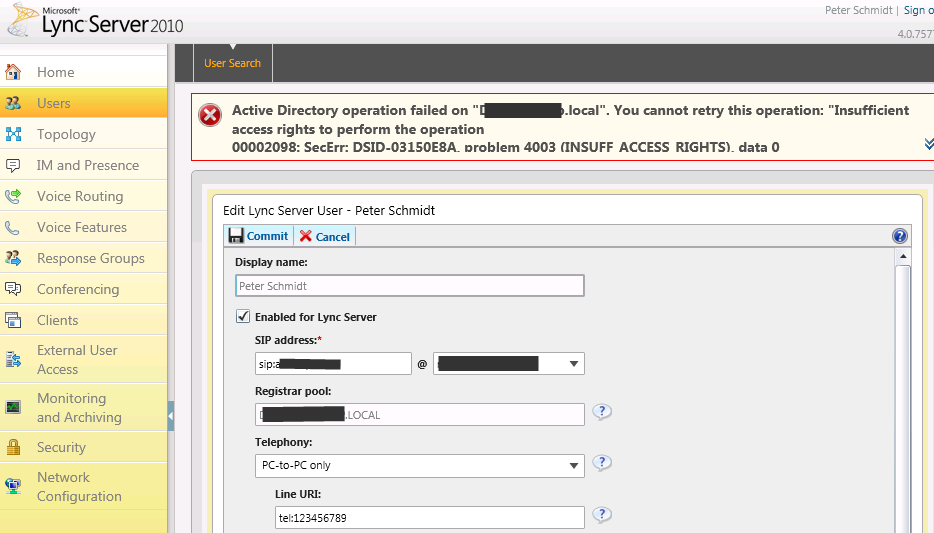This screenshot has height=533, width=934.
Task: Click the Users people icon
Action: point(13,103)
